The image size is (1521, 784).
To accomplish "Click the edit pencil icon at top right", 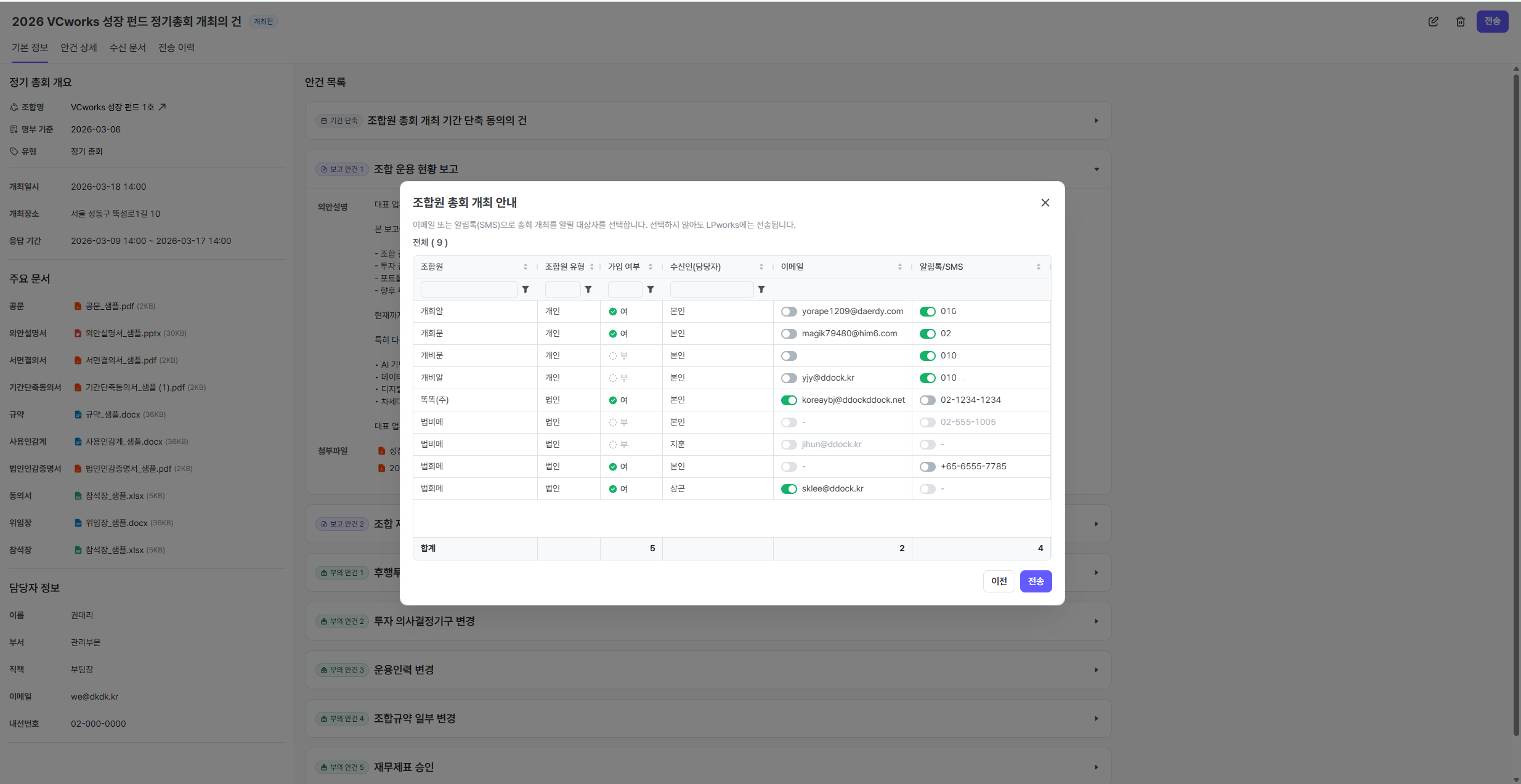I will pyautogui.click(x=1434, y=22).
